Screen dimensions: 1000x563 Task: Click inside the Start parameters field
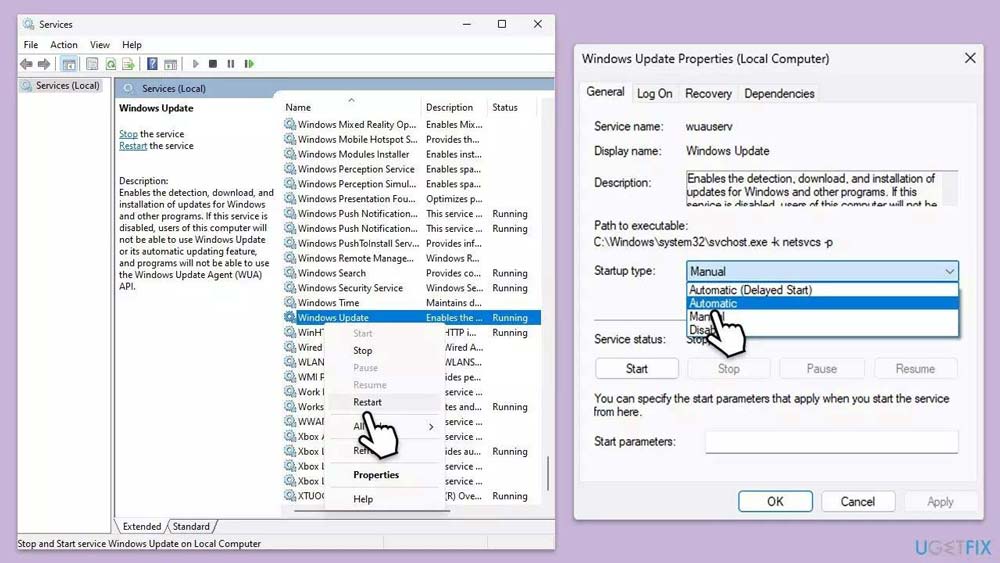[831, 441]
